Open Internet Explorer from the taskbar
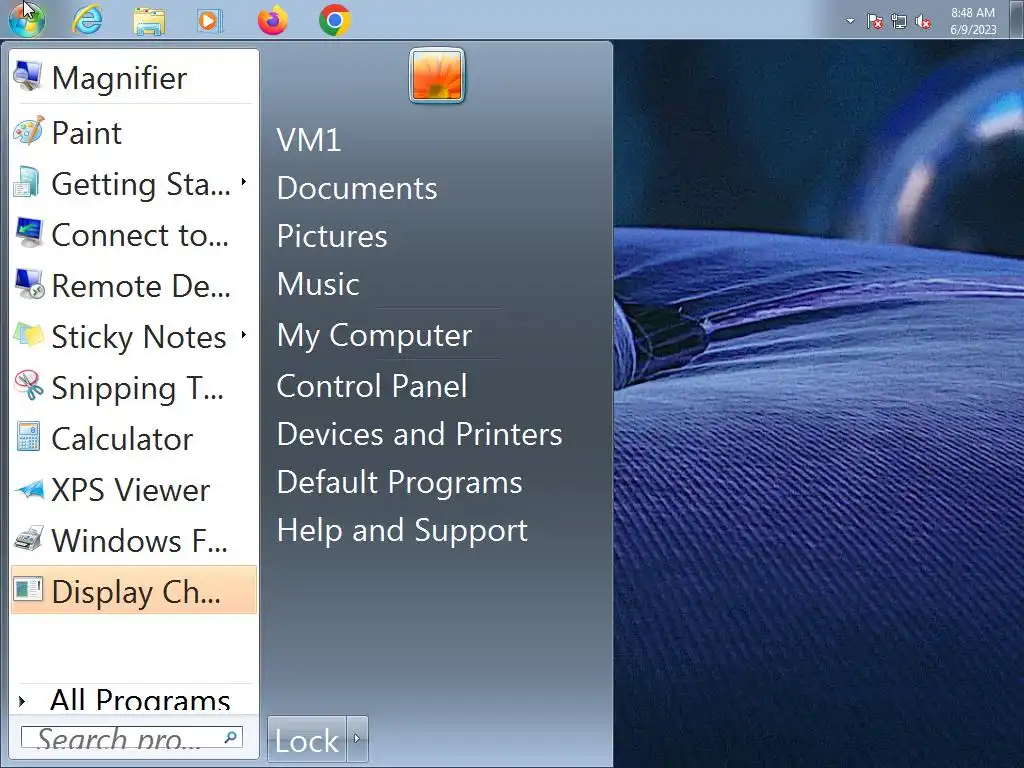The width and height of the screenshot is (1024, 768). point(87,20)
